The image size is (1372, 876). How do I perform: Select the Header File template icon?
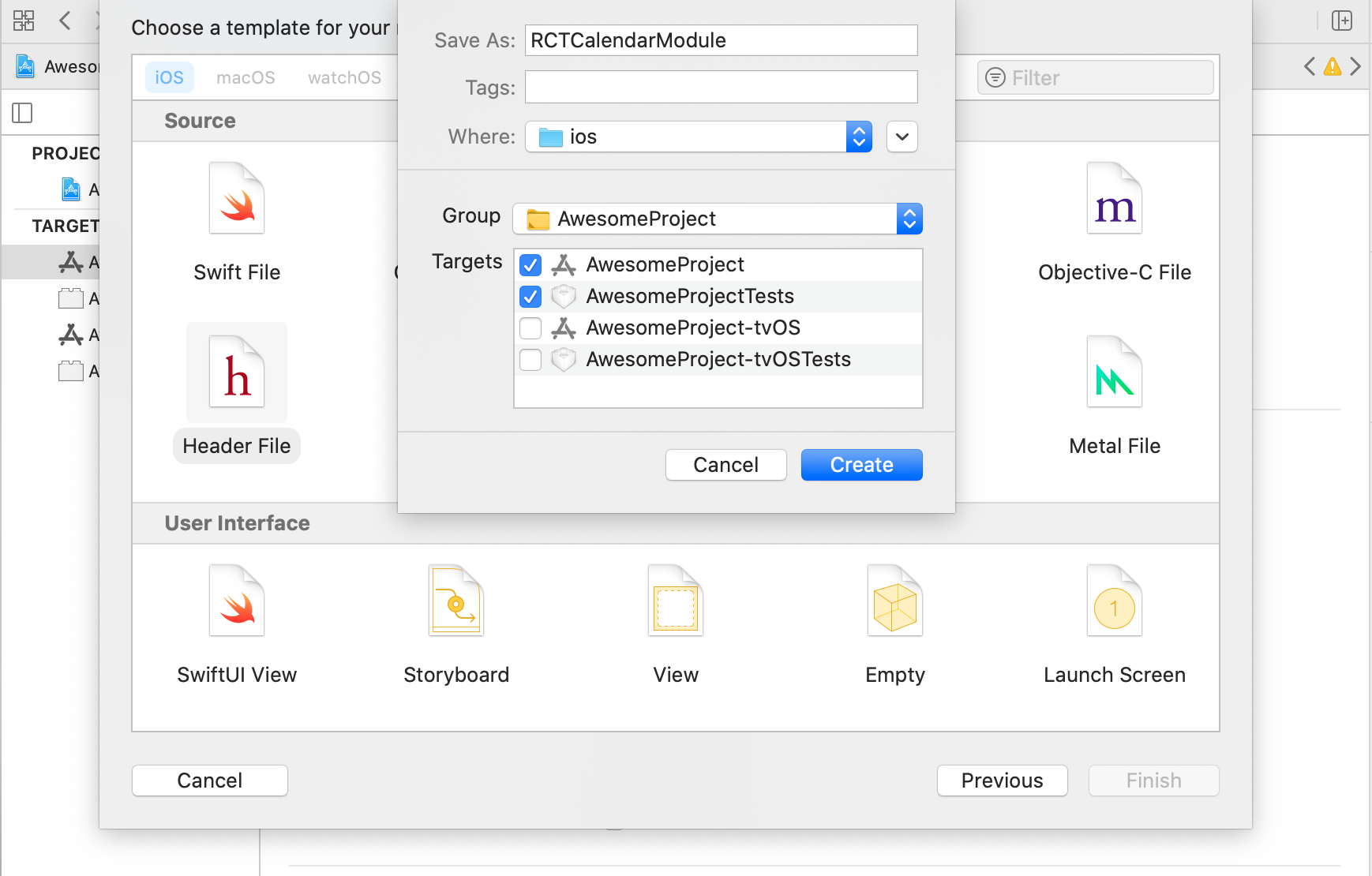(236, 372)
